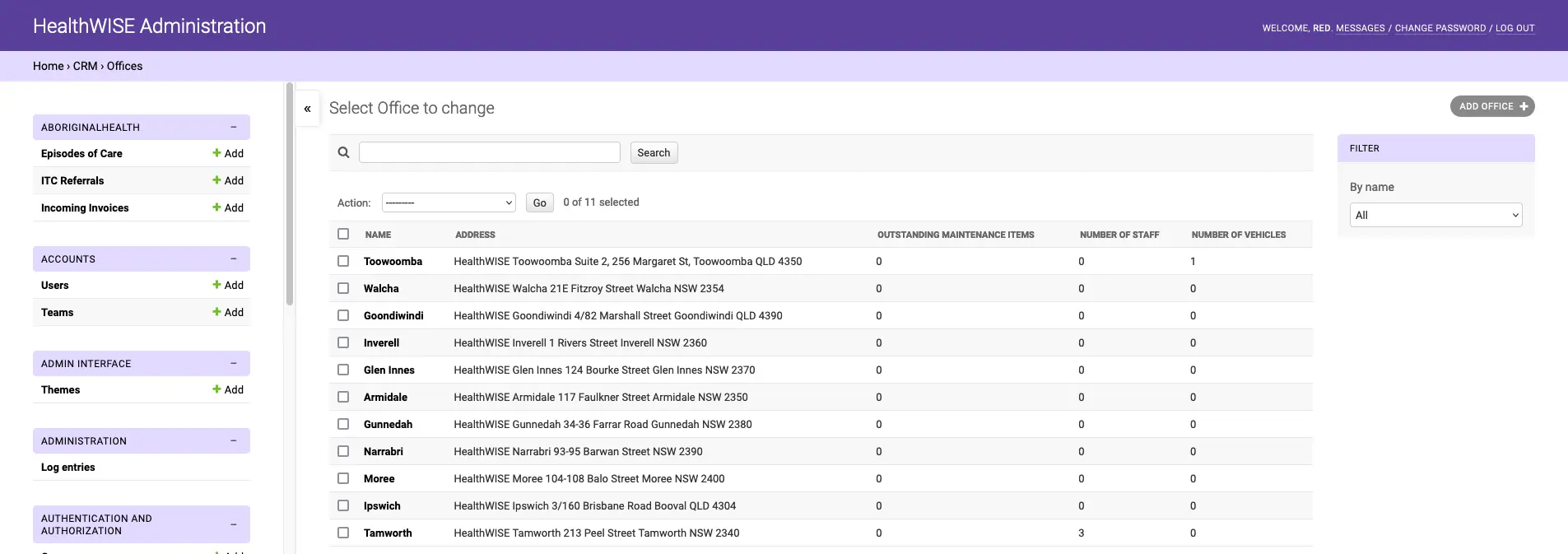Add a new Users entry
The height and width of the screenshot is (554, 1568).
coord(228,285)
